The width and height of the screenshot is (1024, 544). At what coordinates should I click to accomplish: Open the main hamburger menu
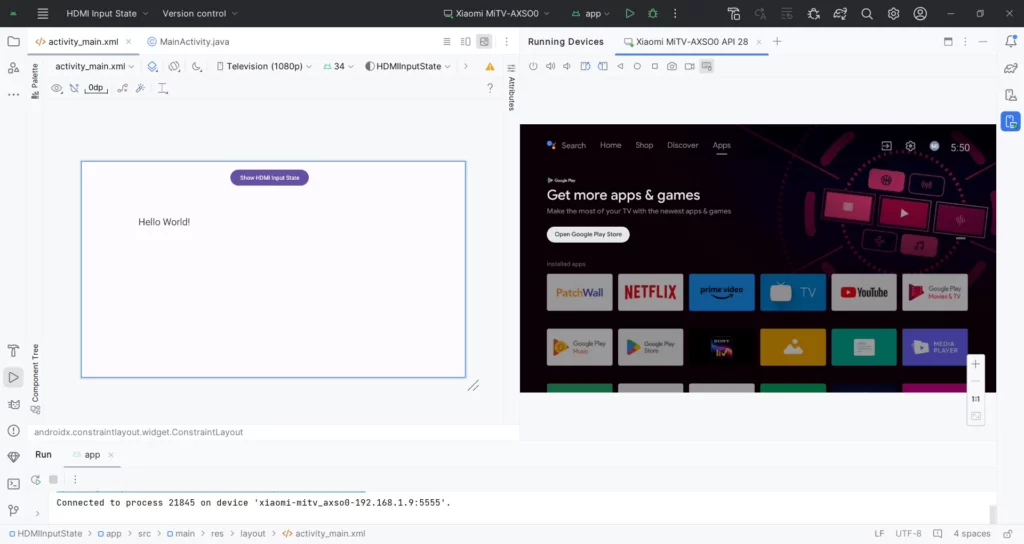click(42, 13)
